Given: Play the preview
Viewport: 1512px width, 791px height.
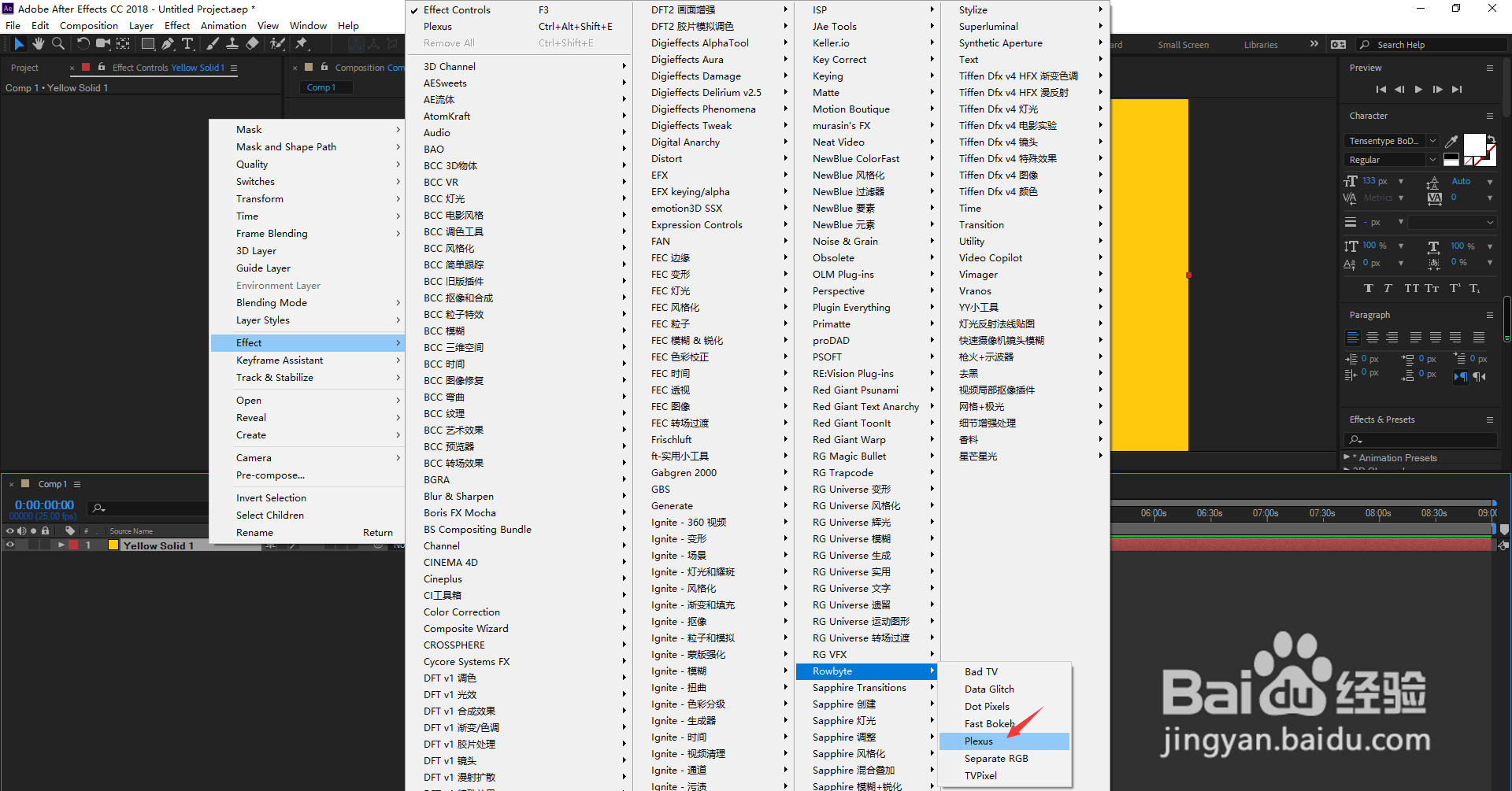Looking at the screenshot, I should 1418,90.
